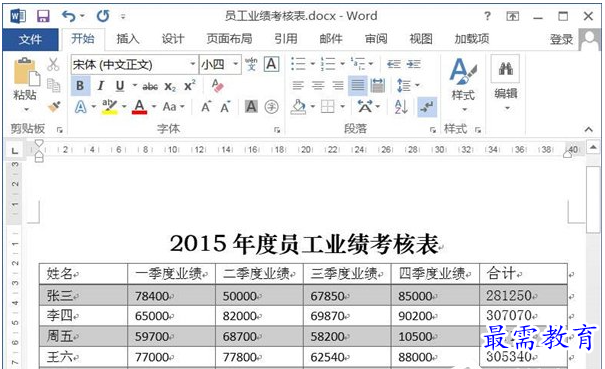Align text left in paragraph group
This screenshot has height=369, width=605.
(x=298, y=85)
